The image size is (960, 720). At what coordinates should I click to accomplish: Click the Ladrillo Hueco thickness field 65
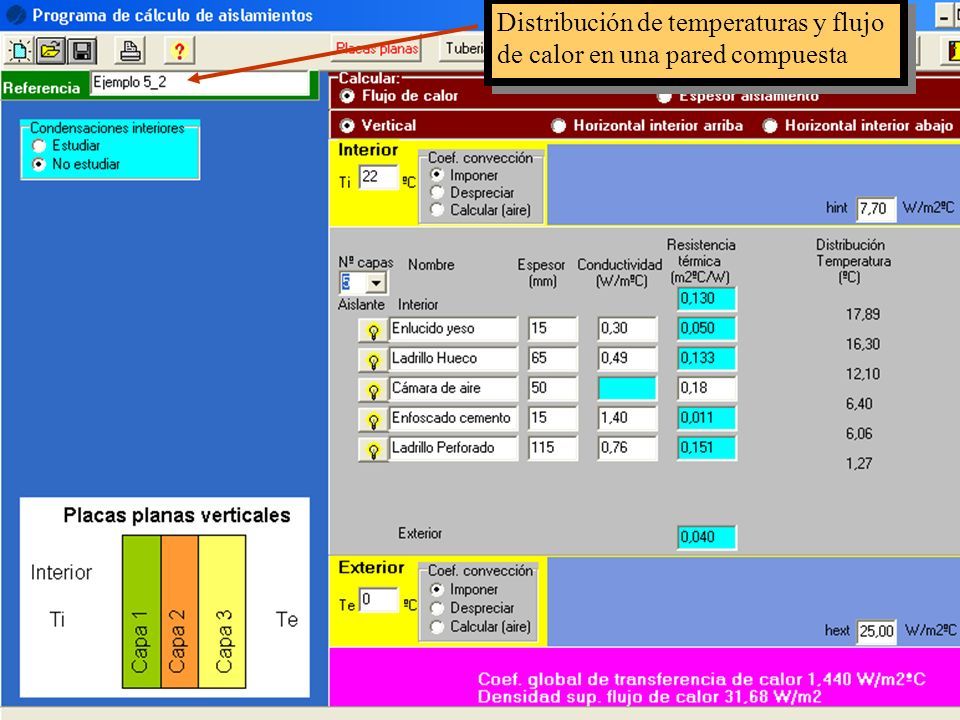pos(553,359)
